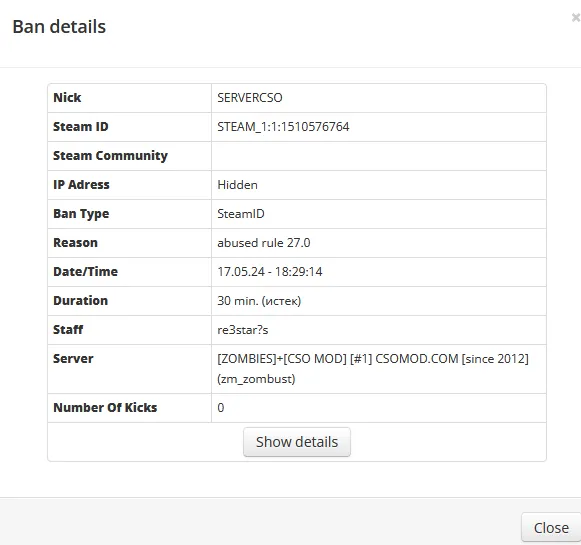The image size is (581, 545).
Task: Click the Number Of Kicks value 0
Action: click(221, 408)
